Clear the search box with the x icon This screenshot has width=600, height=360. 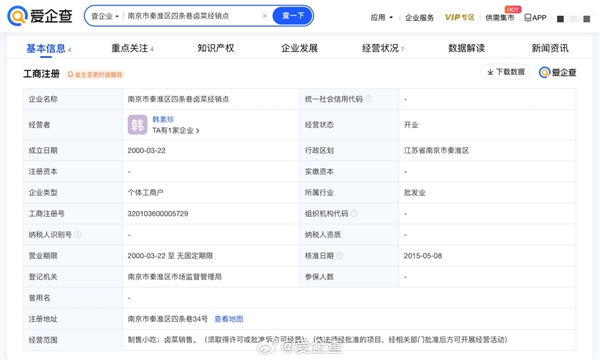point(264,16)
